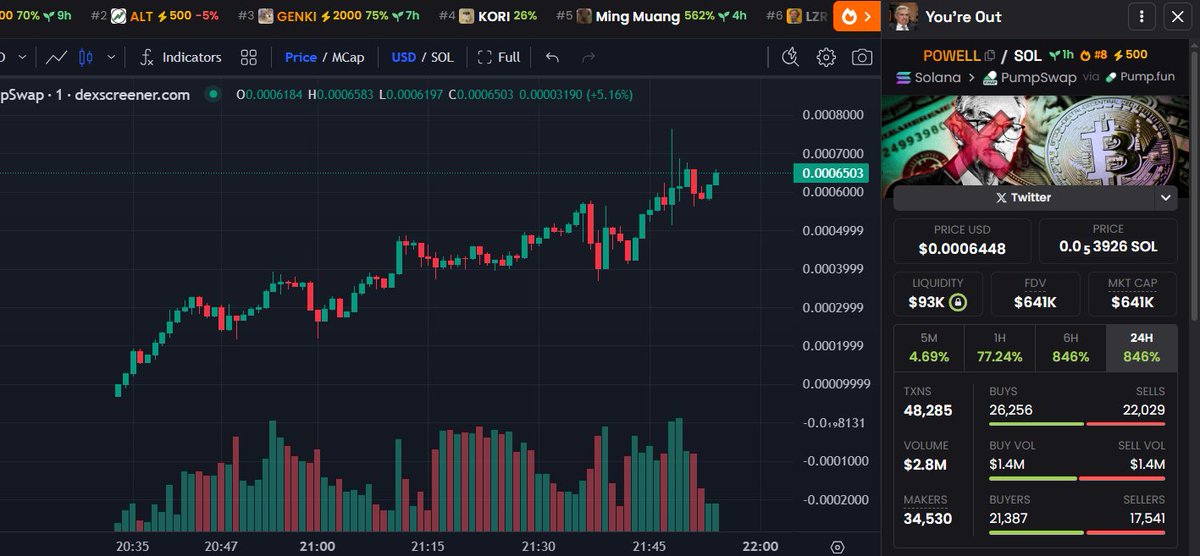Toggle chart to Price mode

pos(300,57)
